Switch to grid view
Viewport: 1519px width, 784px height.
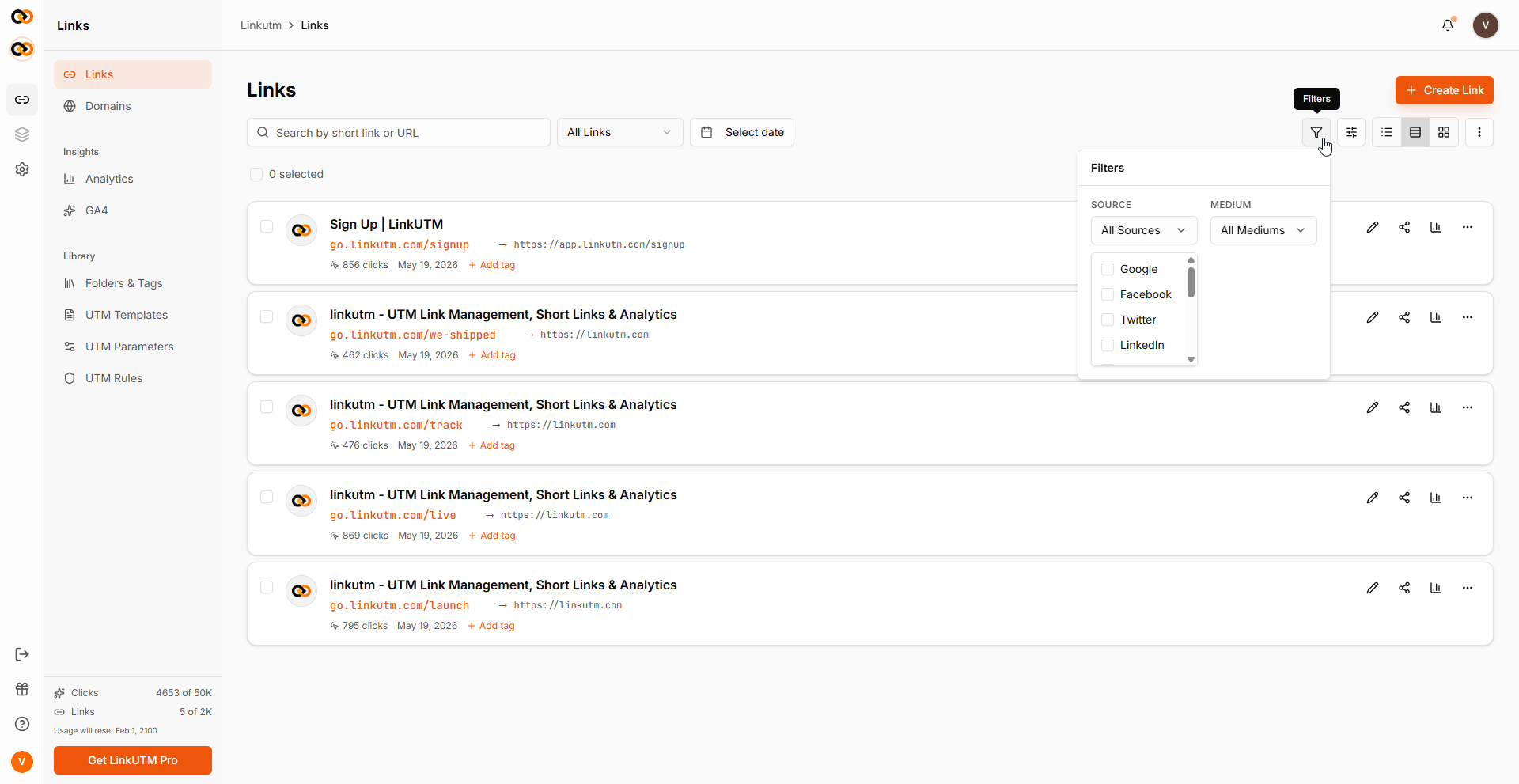pos(1444,132)
